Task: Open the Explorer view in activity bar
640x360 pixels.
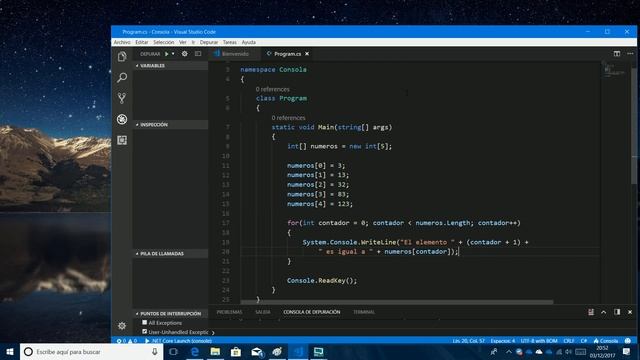Action: pos(122,56)
